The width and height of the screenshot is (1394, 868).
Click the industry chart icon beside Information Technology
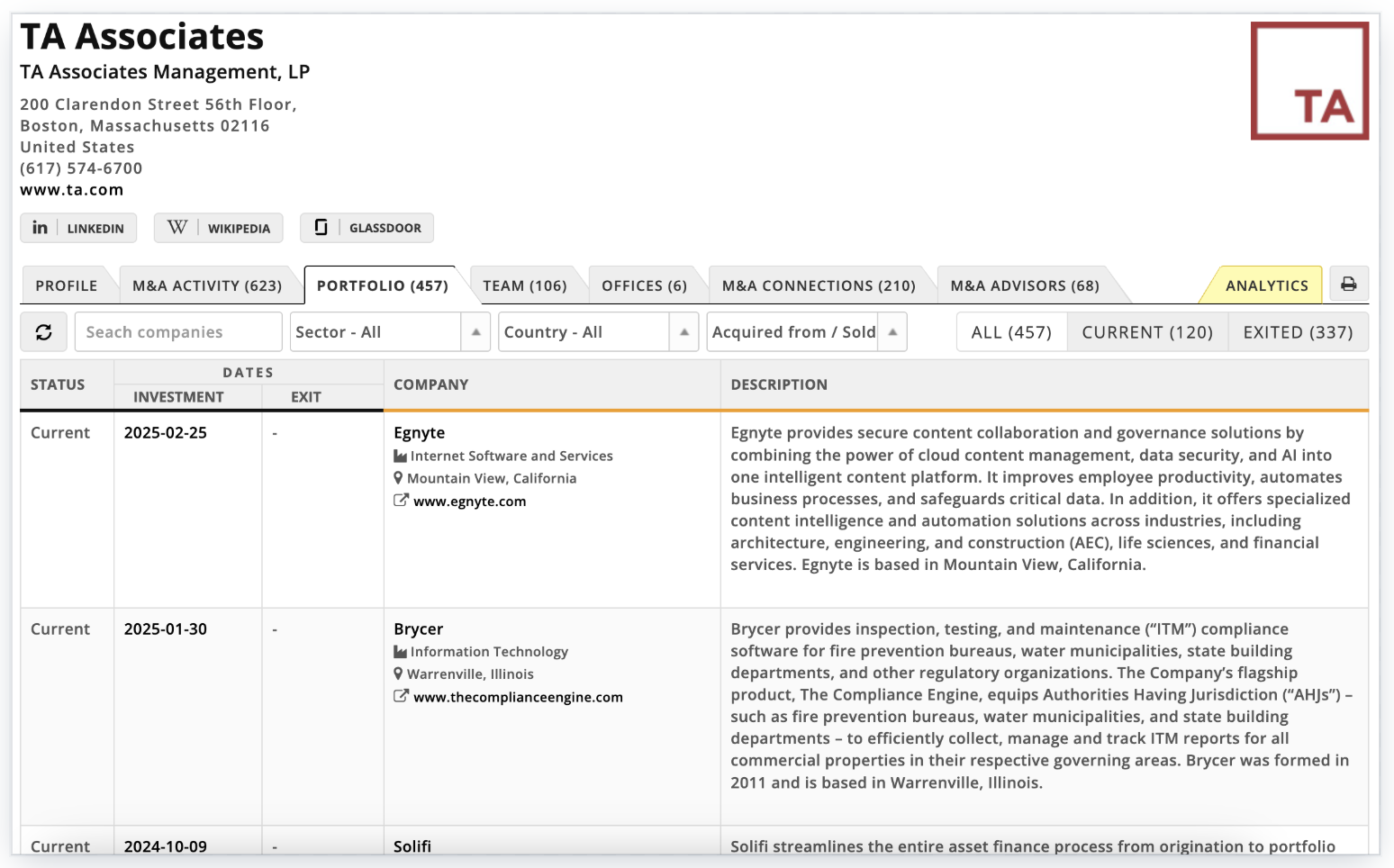point(400,651)
